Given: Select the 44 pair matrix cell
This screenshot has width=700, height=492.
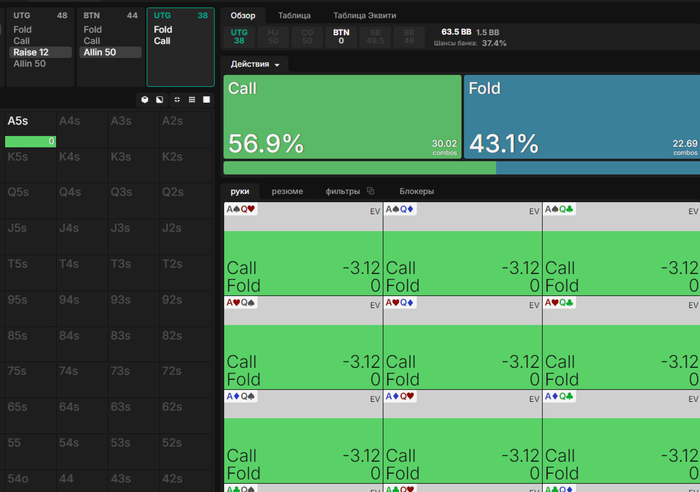Looking at the screenshot, I should [x=82, y=481].
